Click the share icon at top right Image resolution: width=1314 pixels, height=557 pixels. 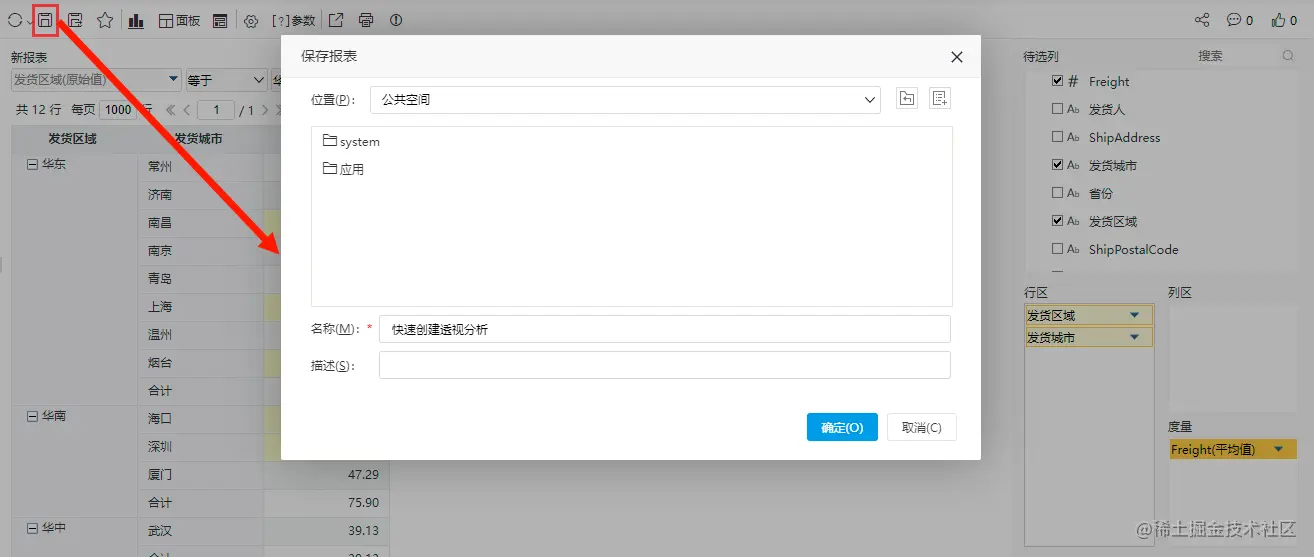tap(1202, 20)
